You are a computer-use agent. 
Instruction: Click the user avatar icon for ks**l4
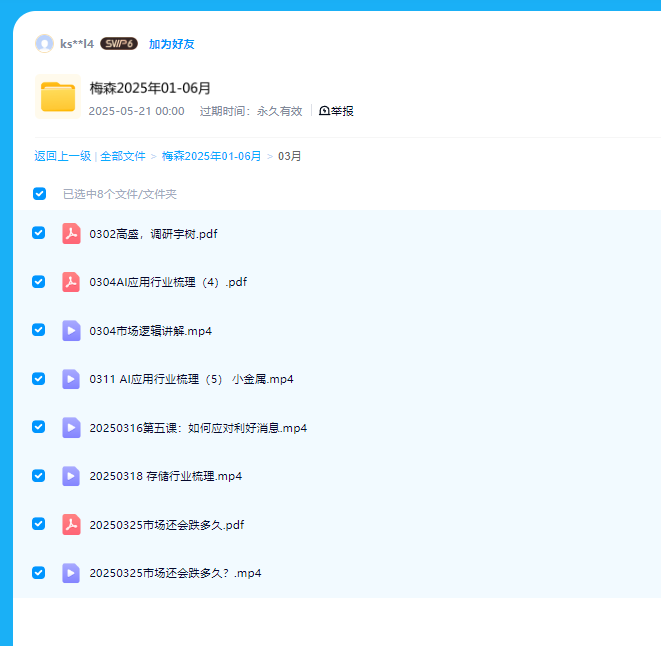point(44,43)
